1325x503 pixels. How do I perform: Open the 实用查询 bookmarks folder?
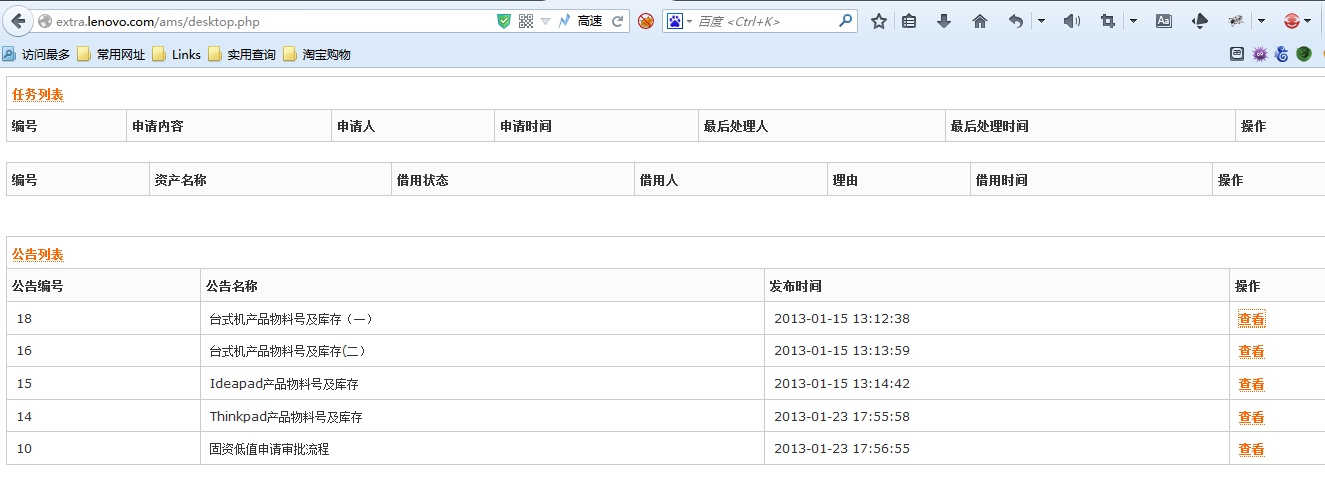242,55
